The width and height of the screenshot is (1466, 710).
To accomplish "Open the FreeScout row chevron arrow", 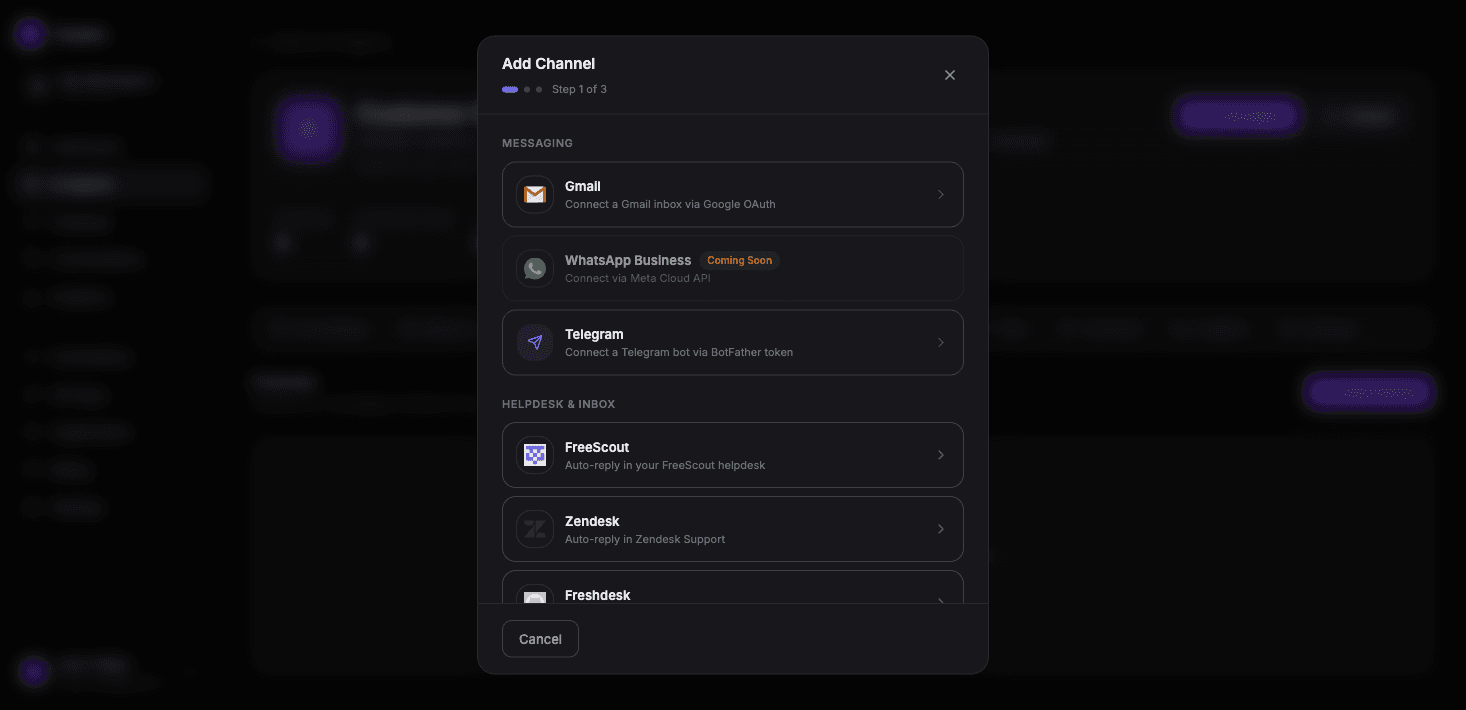I will (x=941, y=455).
